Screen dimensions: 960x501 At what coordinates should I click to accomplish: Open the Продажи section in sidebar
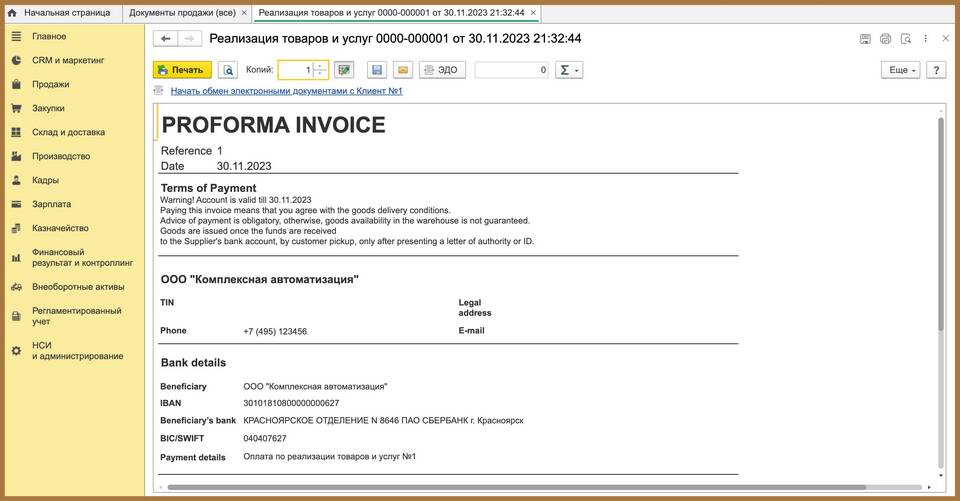50,84
